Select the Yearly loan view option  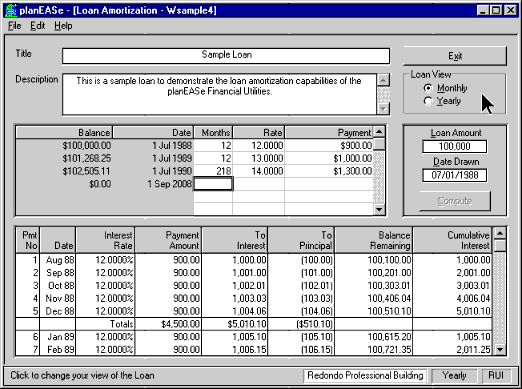tap(442, 101)
